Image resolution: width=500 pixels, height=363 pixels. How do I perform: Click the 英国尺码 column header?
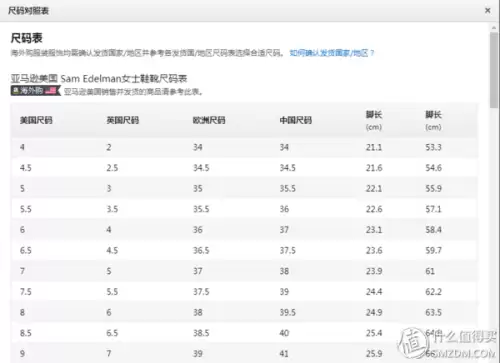pyautogui.click(x=123, y=120)
